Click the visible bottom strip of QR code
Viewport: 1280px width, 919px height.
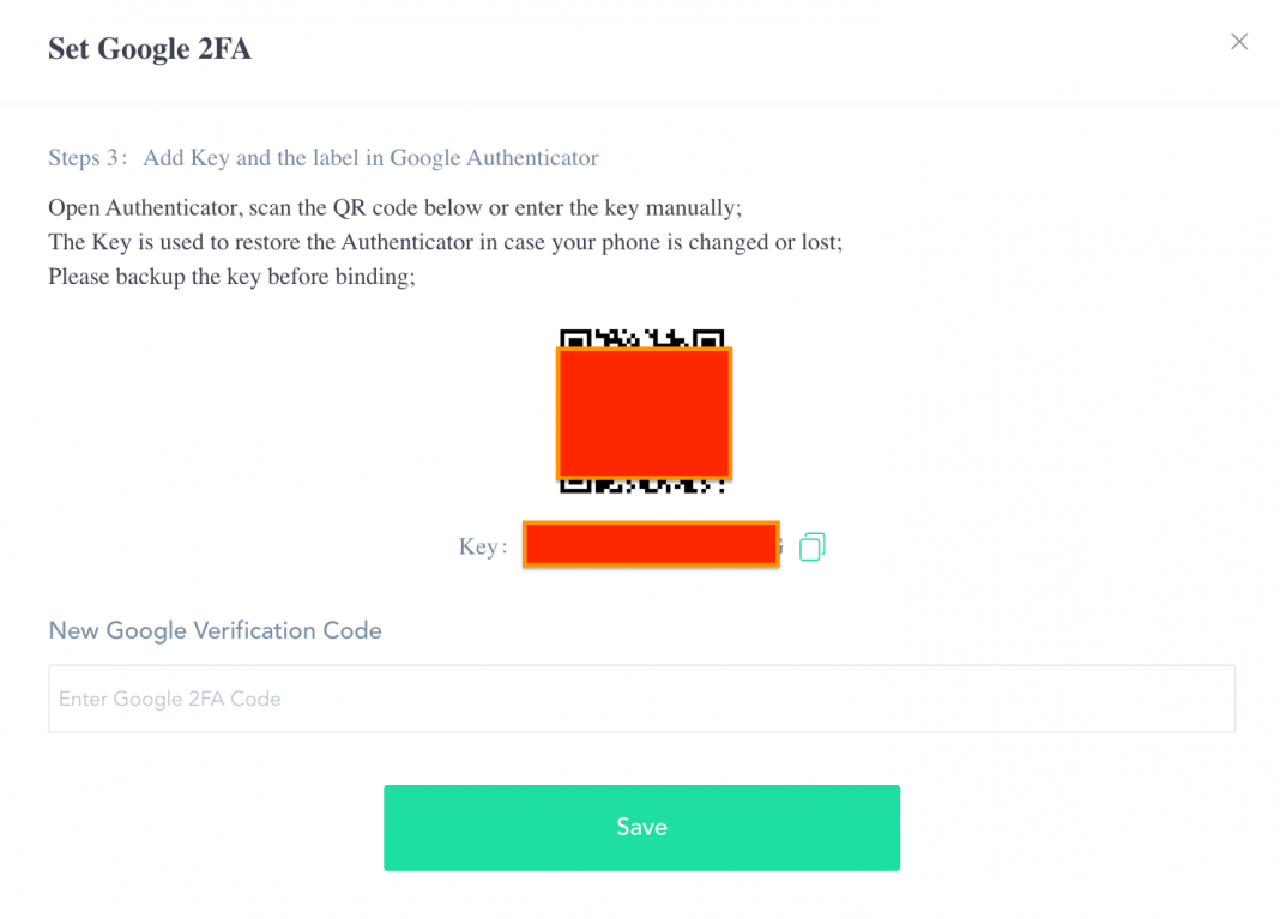(x=642, y=486)
